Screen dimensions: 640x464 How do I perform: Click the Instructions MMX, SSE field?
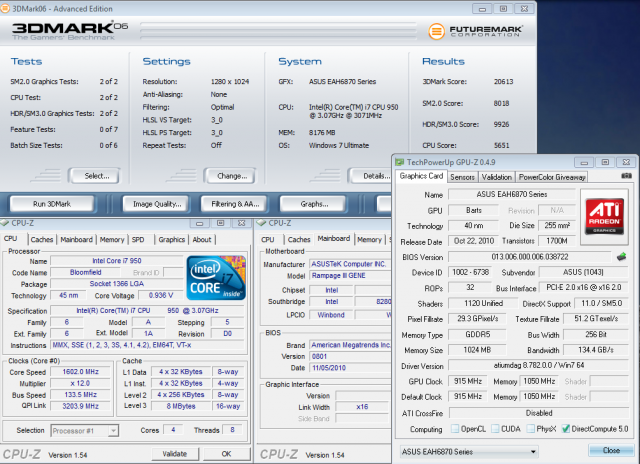(148, 345)
